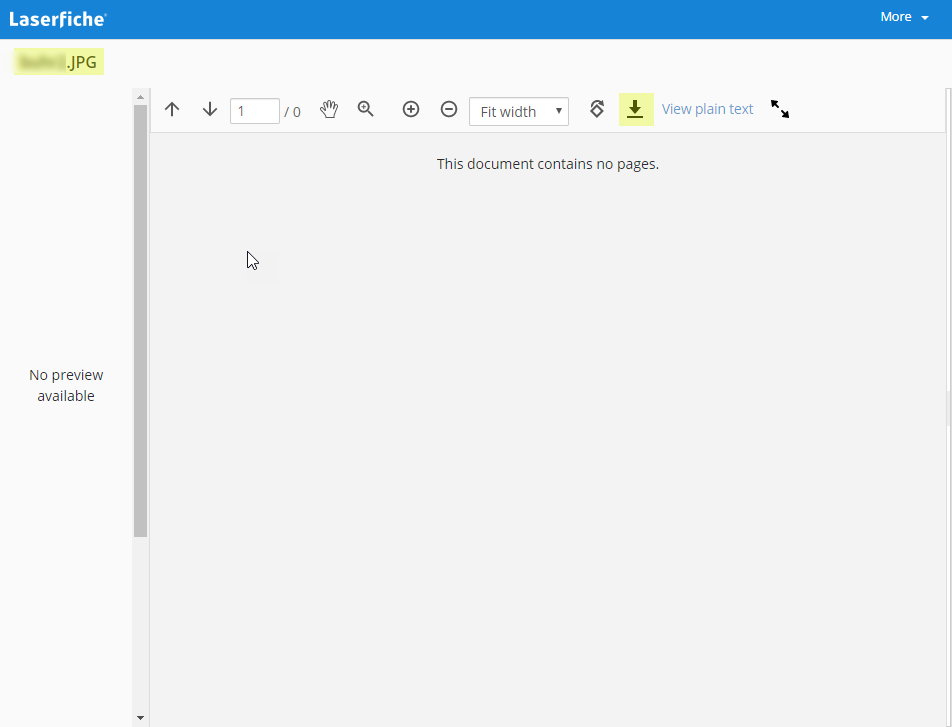Viewport: 952px width, 727px height.
Task: Open the View plain text link
Action: coord(707,109)
